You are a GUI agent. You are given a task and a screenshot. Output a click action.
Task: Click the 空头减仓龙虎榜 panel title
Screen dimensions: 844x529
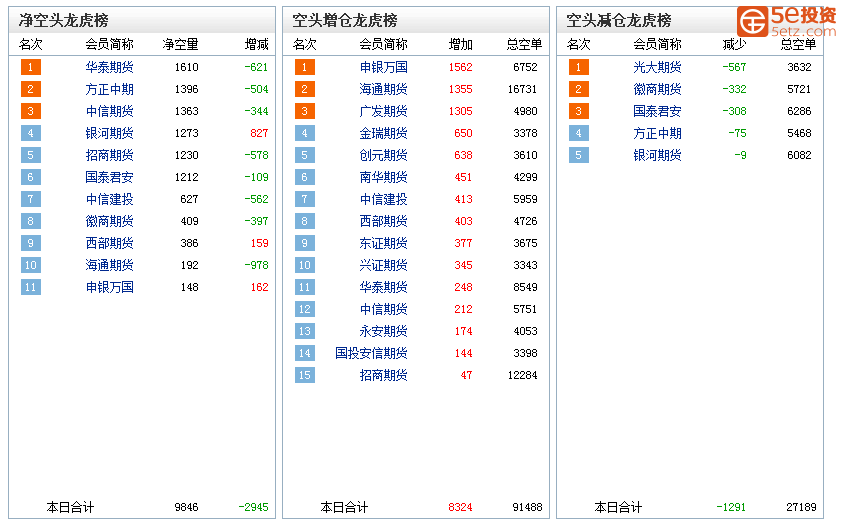[x=618, y=20]
